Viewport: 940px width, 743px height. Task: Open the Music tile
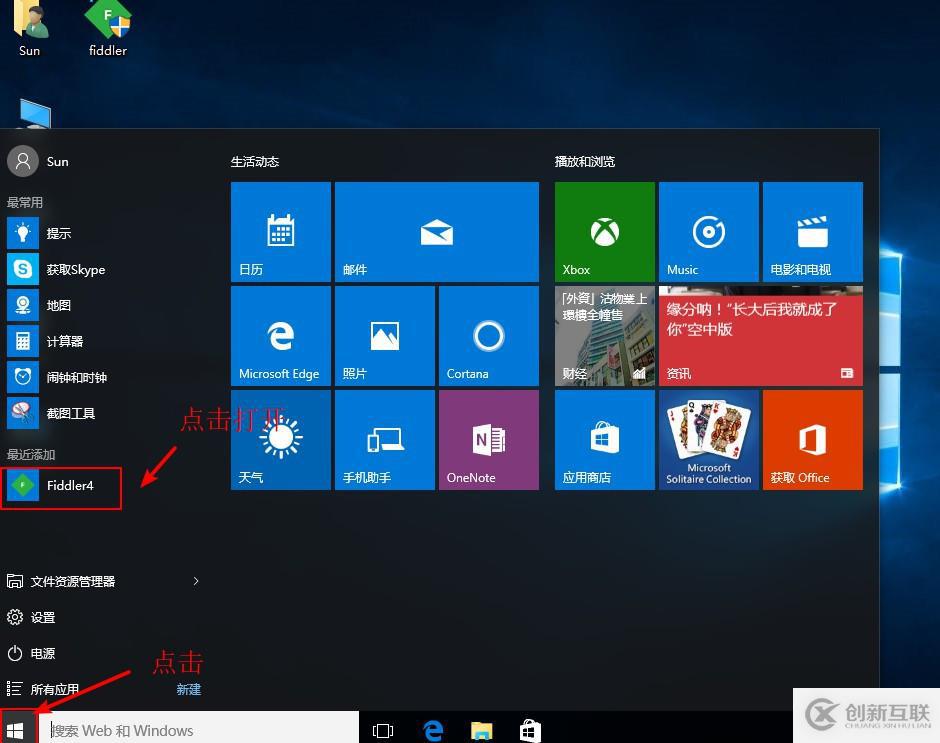point(708,231)
